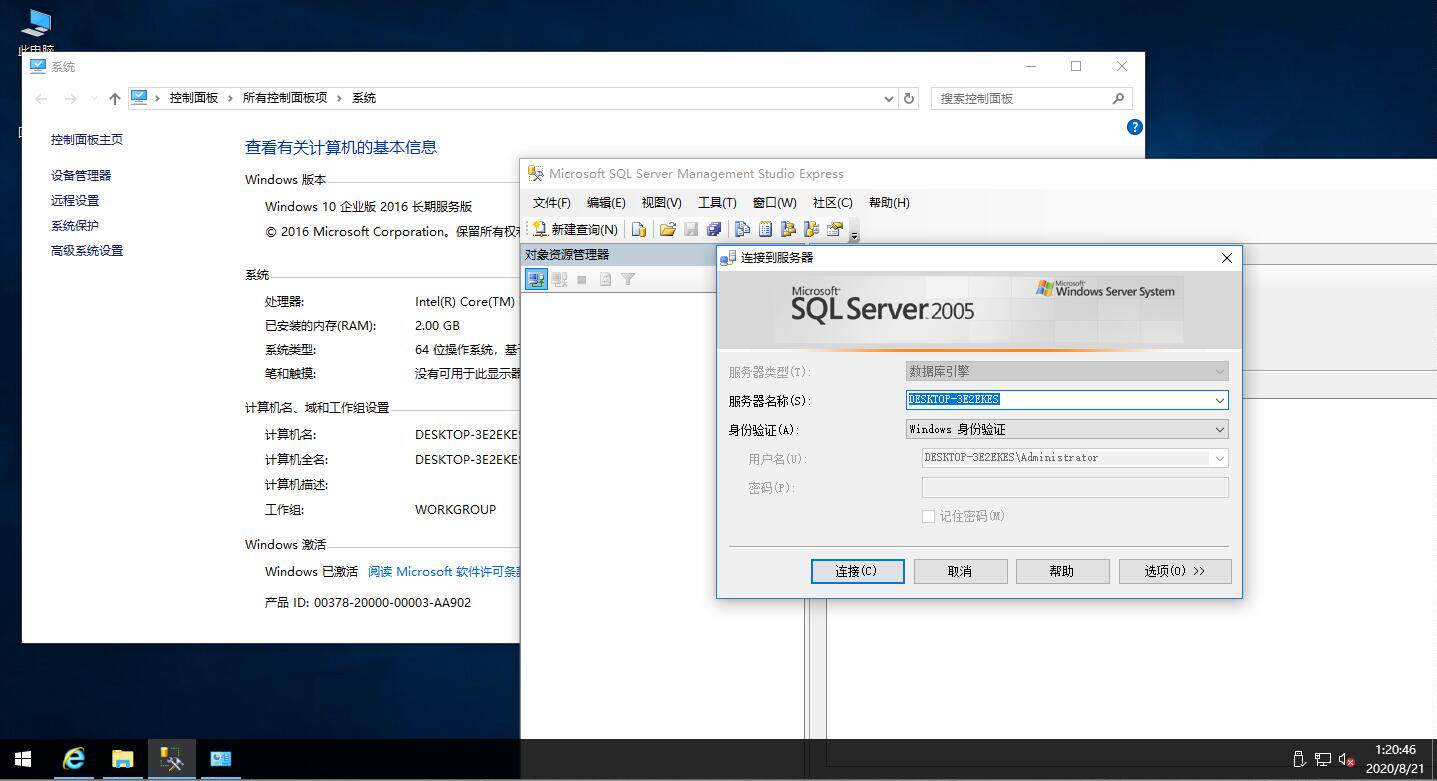Click the Up arrow in System window navigation

point(115,98)
